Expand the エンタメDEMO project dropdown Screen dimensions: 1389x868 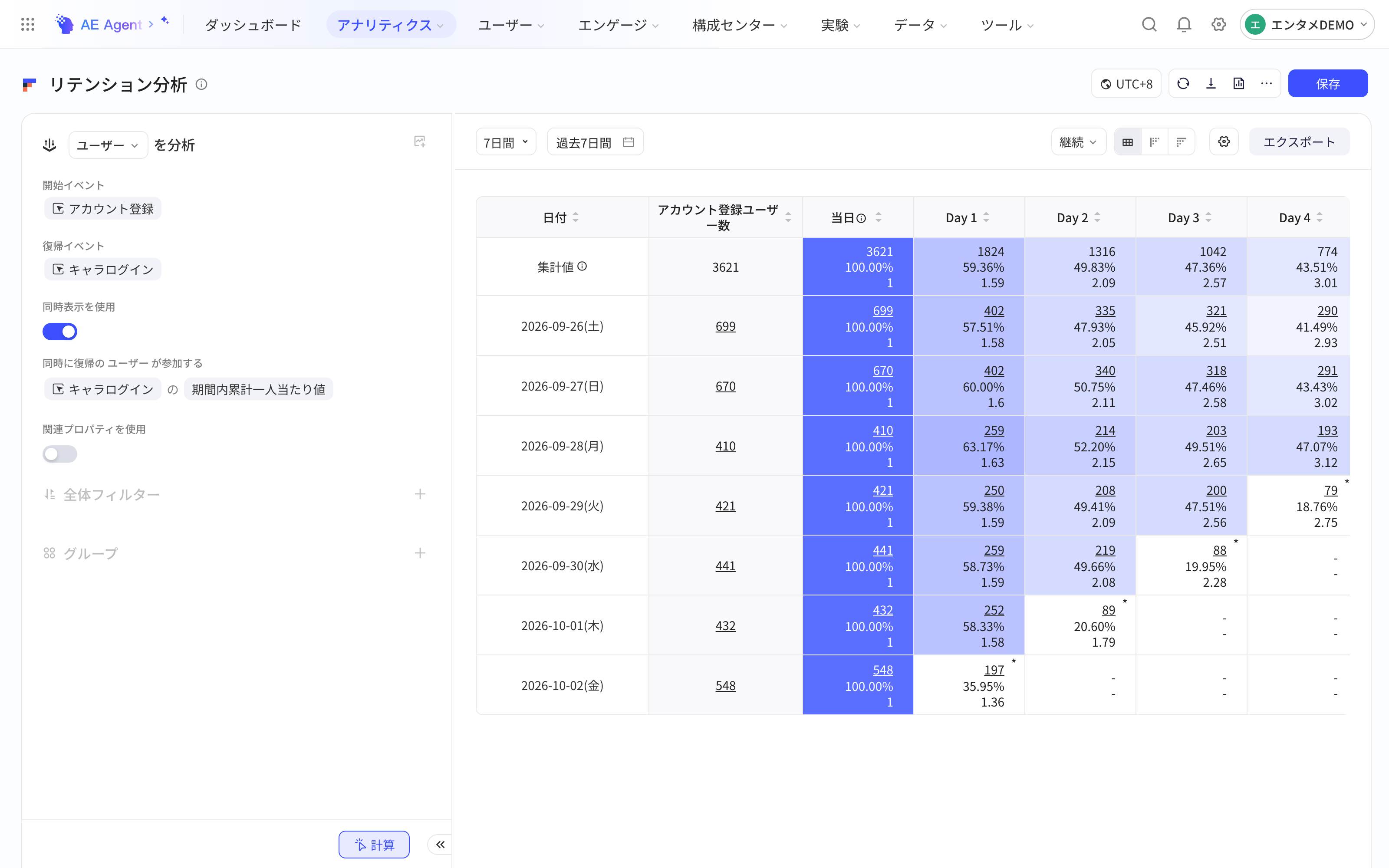pyautogui.click(x=1307, y=25)
